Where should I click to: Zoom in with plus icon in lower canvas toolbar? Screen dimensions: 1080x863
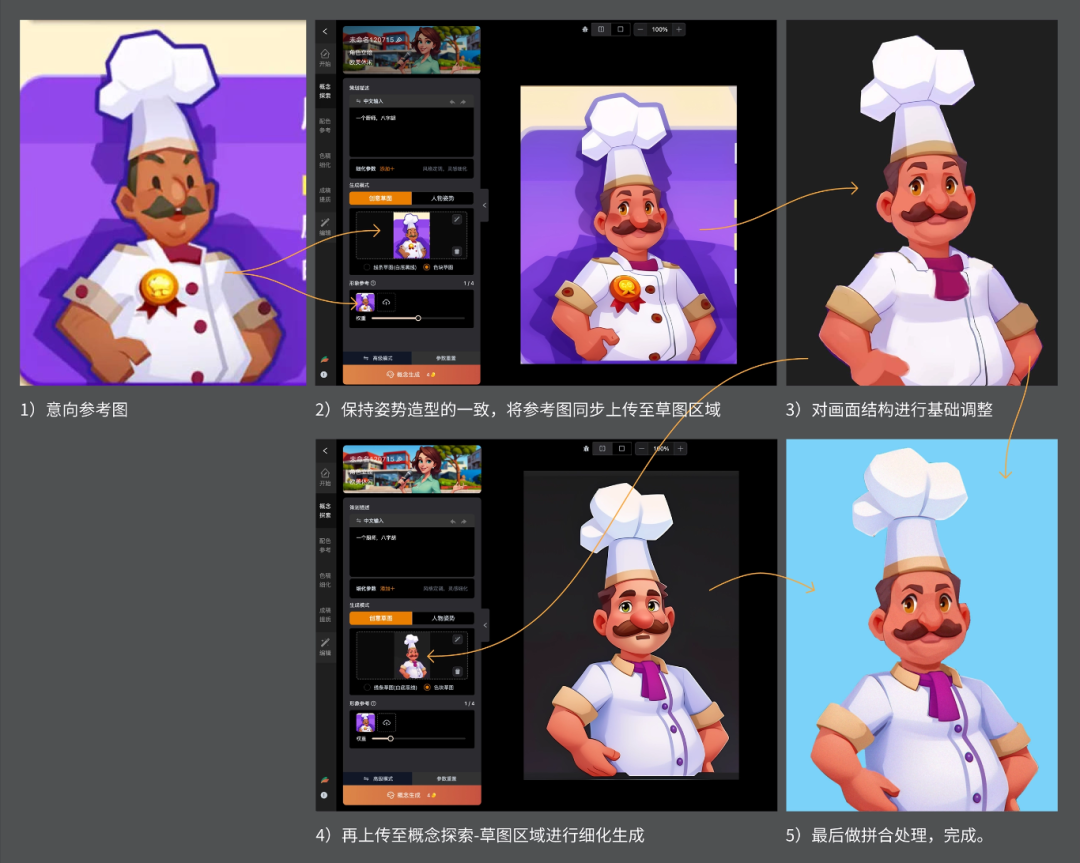679,449
